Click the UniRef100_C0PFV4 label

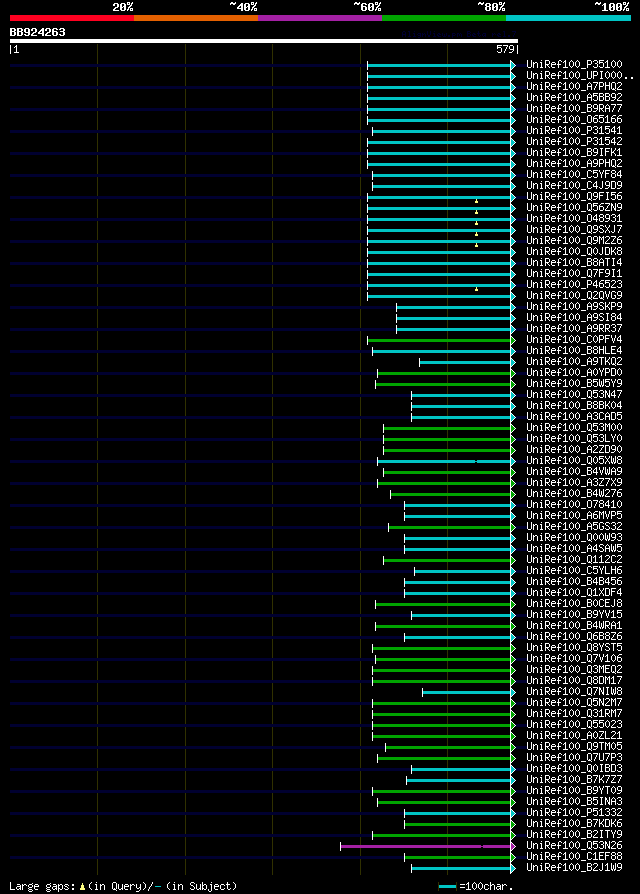pyautogui.click(x=574, y=340)
